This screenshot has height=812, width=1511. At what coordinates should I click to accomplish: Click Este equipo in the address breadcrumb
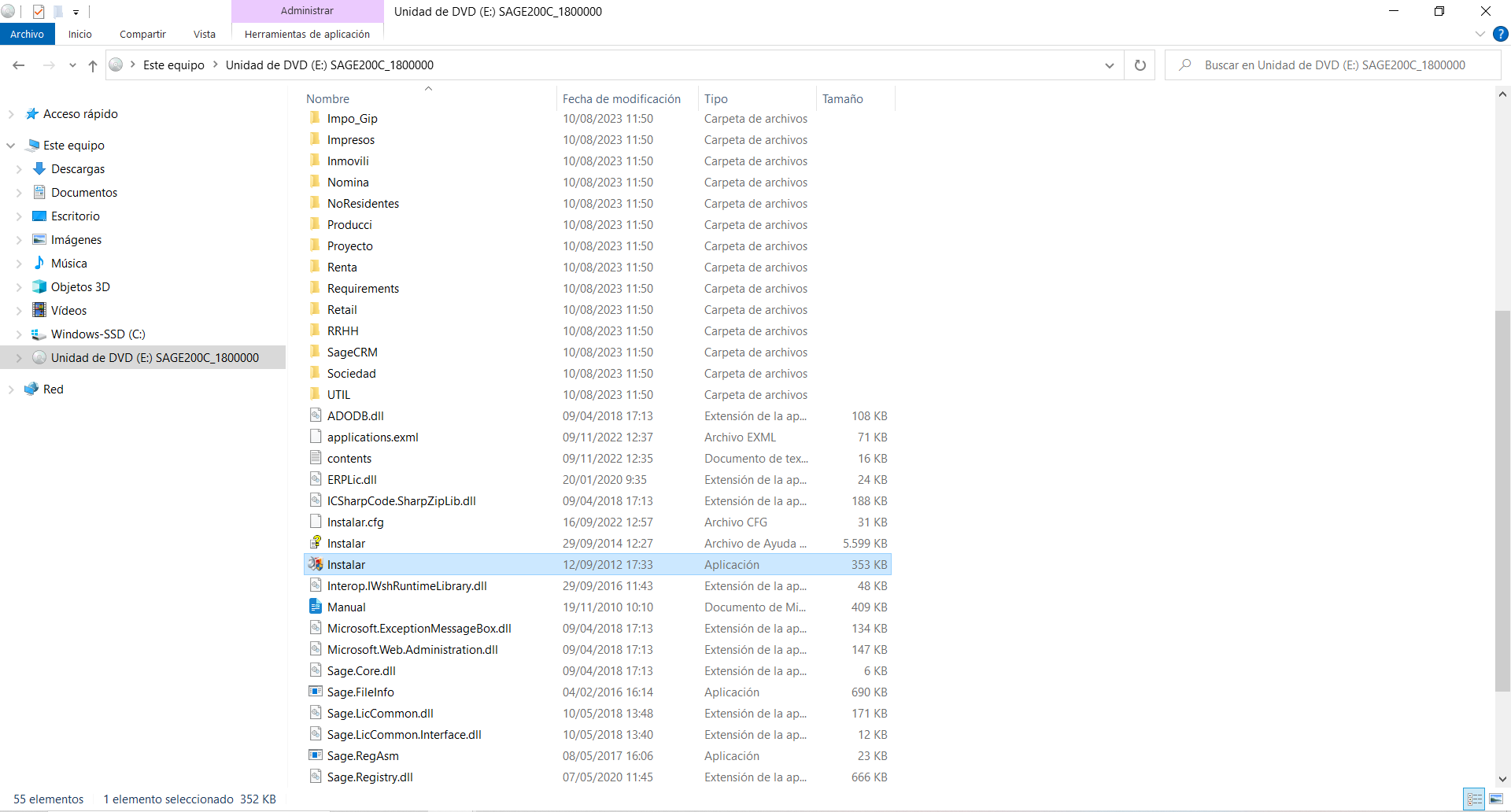[174, 65]
